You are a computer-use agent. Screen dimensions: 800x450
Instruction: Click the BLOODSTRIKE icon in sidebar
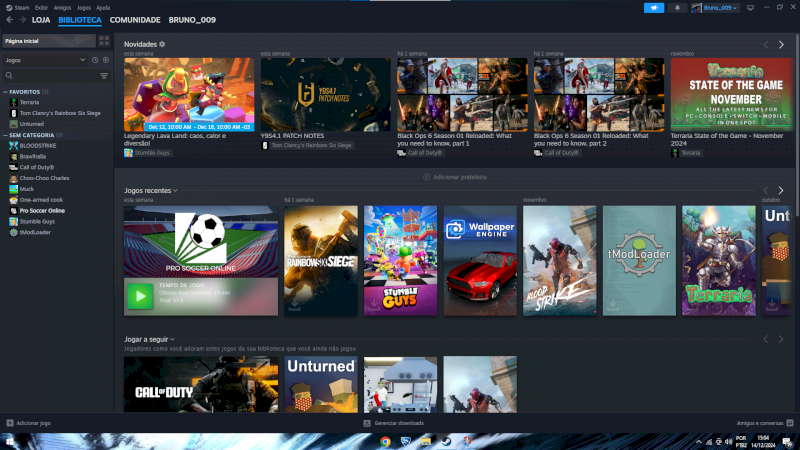pos(14,146)
